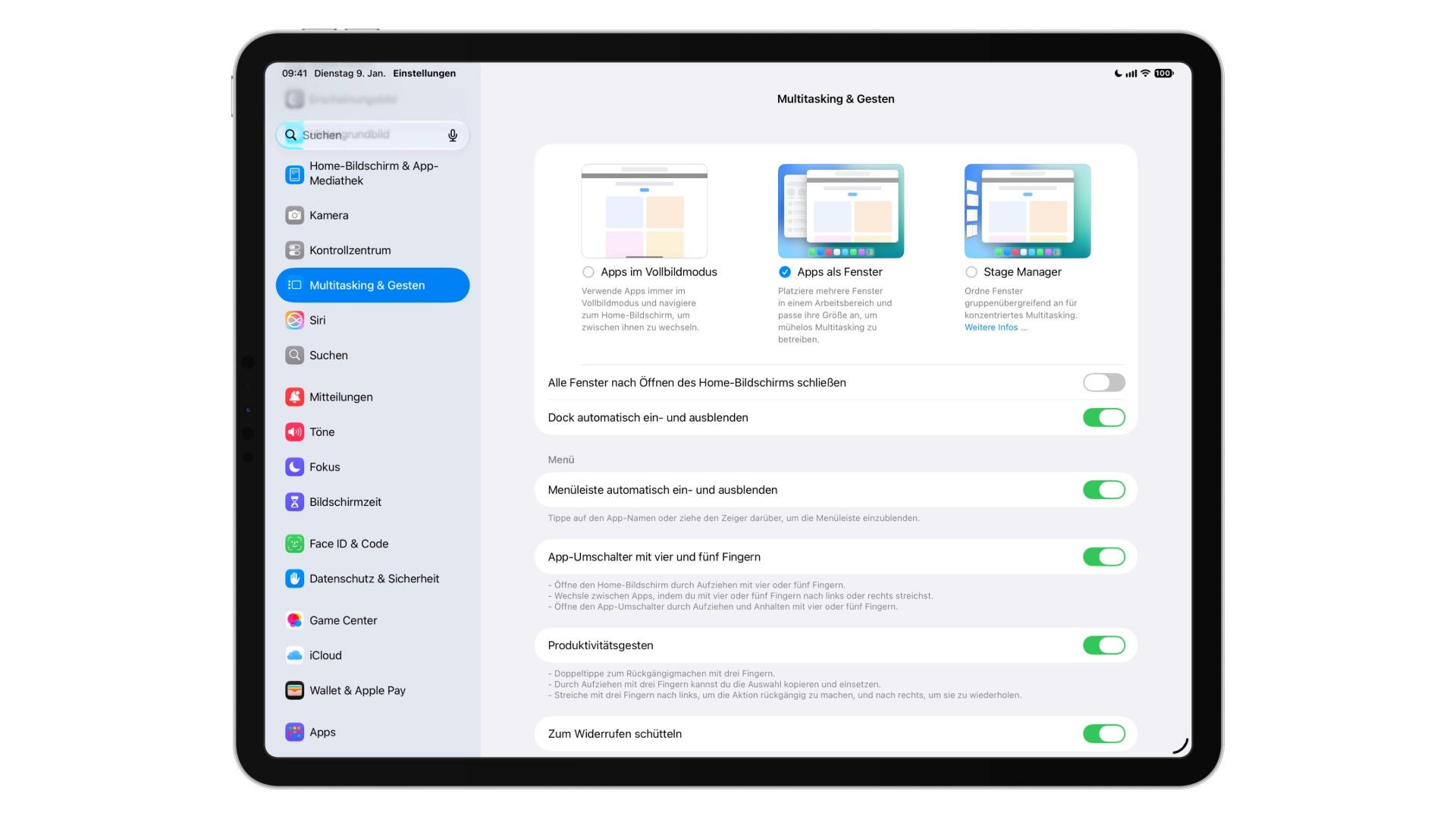Open the Kamera settings icon

pos(294,215)
